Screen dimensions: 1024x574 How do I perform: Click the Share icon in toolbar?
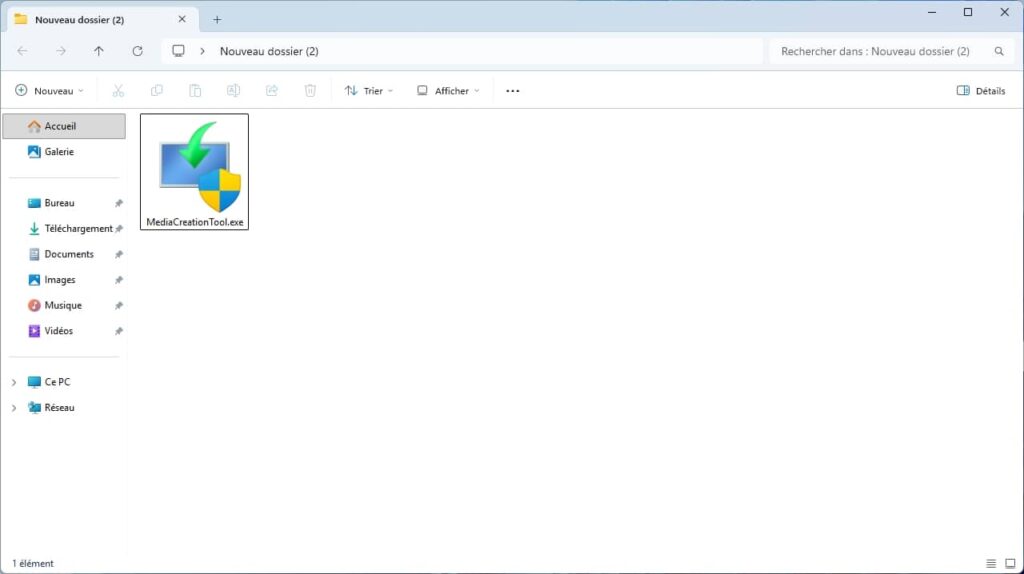click(272, 91)
